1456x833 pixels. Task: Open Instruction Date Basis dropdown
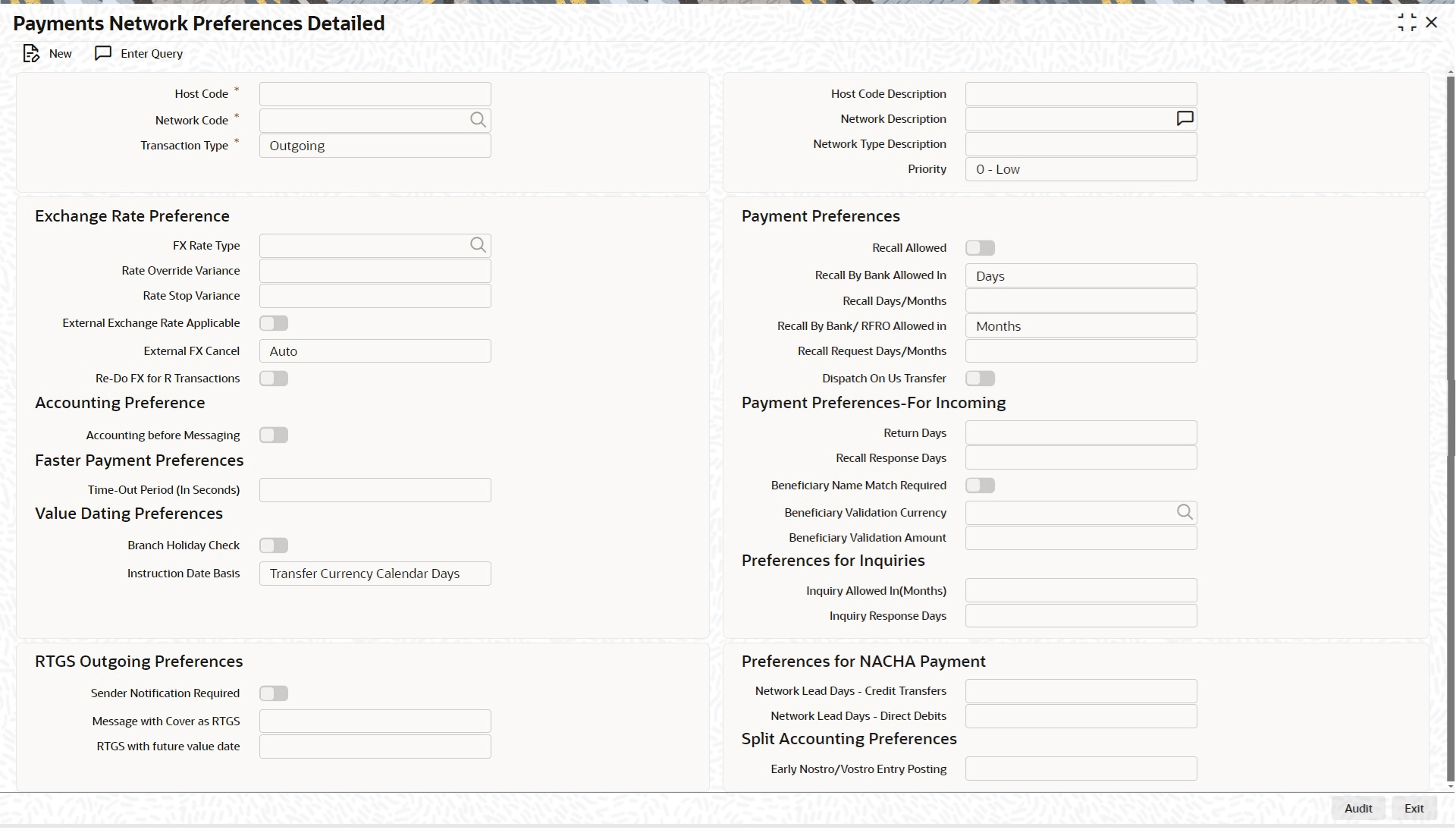click(x=375, y=574)
